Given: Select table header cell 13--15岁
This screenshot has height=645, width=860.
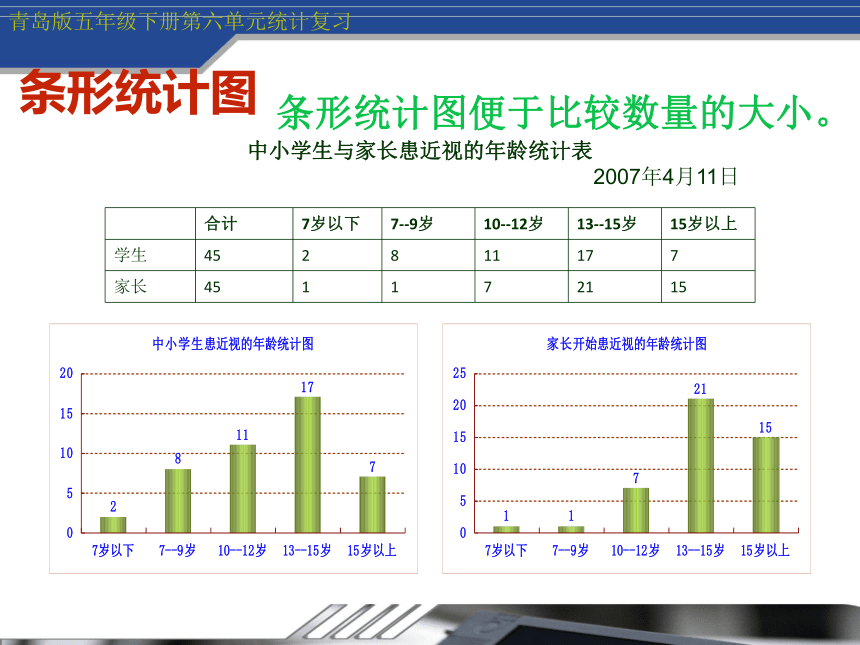Looking at the screenshot, I should click(606, 223).
